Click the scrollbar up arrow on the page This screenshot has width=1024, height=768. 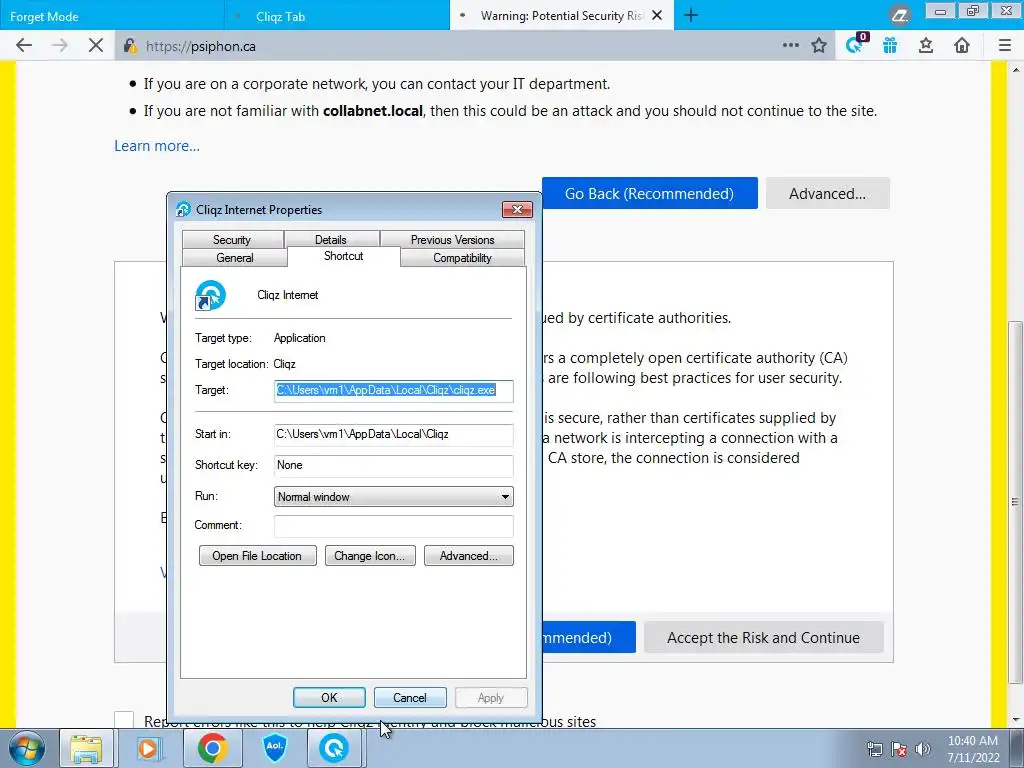click(x=1016, y=69)
